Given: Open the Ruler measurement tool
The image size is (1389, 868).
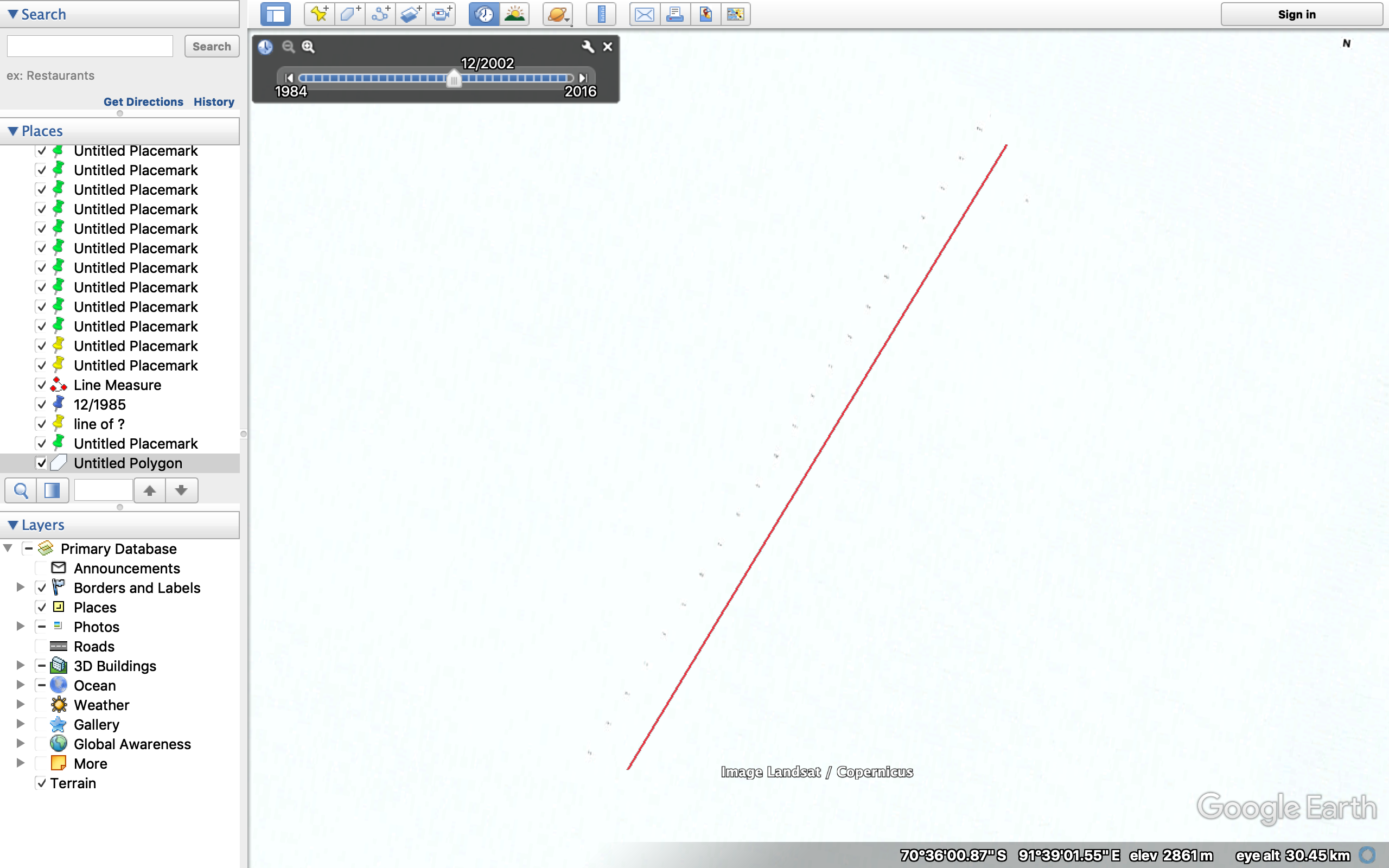Looking at the screenshot, I should [601, 14].
